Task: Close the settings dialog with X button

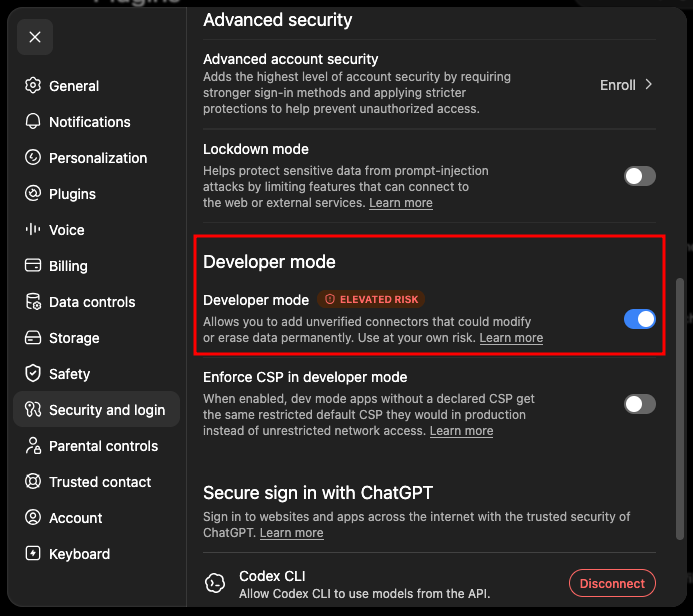Action: [35, 37]
